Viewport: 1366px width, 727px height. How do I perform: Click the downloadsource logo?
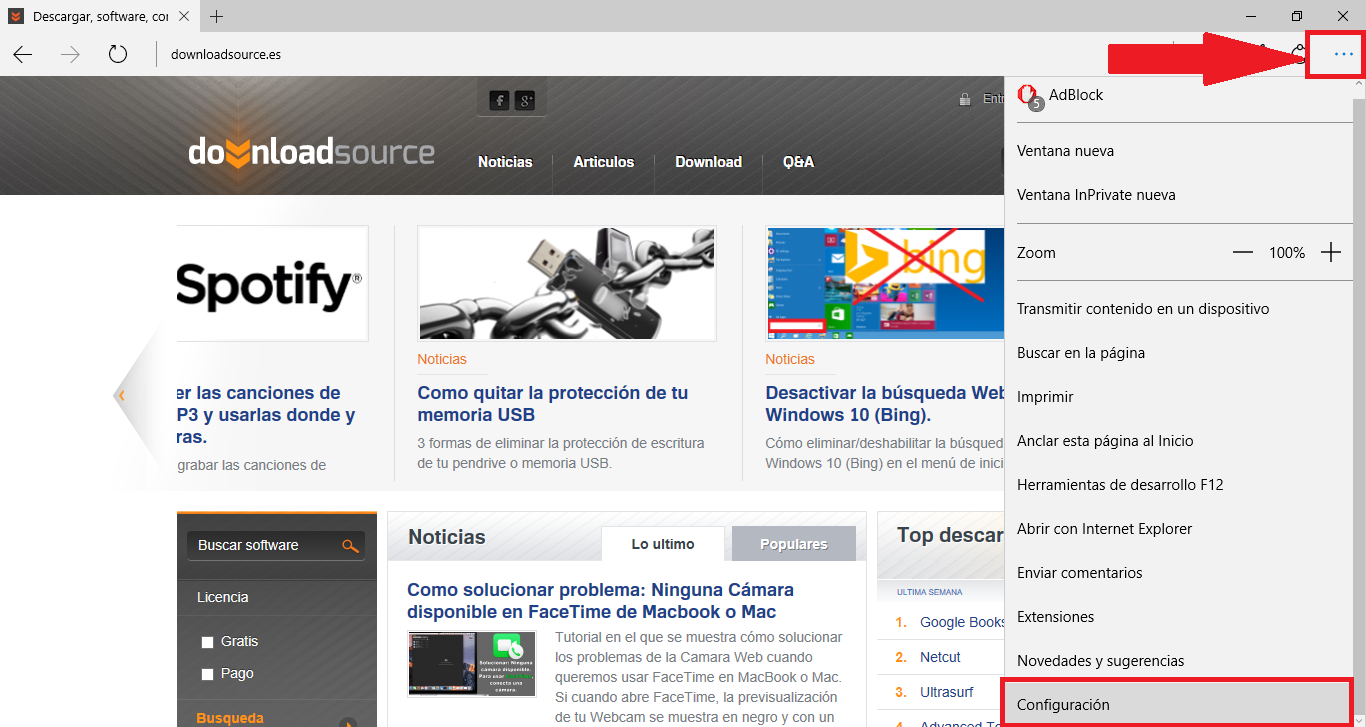click(x=311, y=152)
